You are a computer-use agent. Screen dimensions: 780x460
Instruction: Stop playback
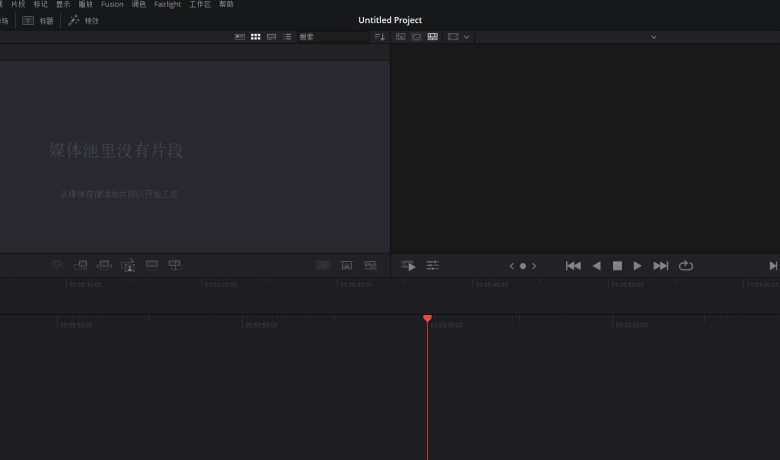[x=617, y=266]
